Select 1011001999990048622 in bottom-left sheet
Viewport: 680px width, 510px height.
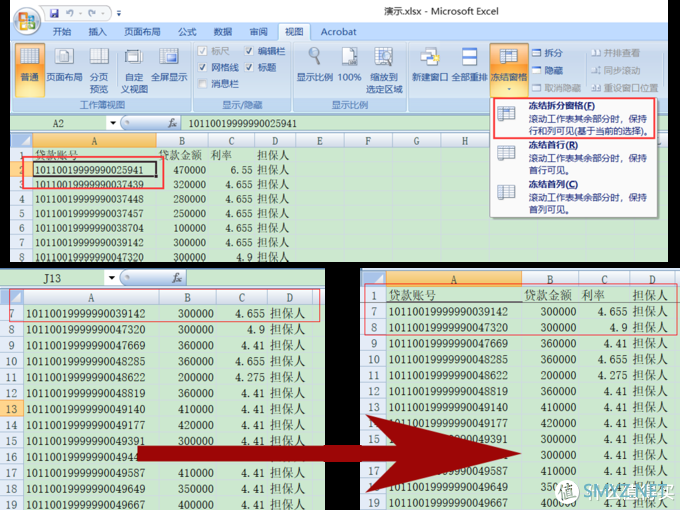(x=91, y=377)
